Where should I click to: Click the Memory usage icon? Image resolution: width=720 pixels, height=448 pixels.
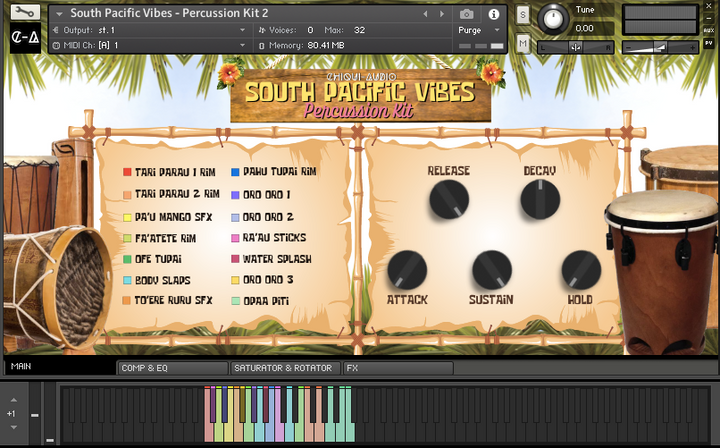click(262, 46)
